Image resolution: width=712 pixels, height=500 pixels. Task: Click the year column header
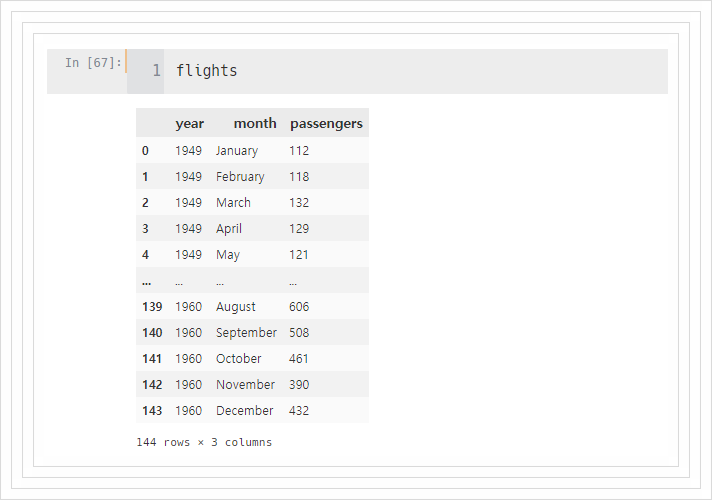coord(189,124)
